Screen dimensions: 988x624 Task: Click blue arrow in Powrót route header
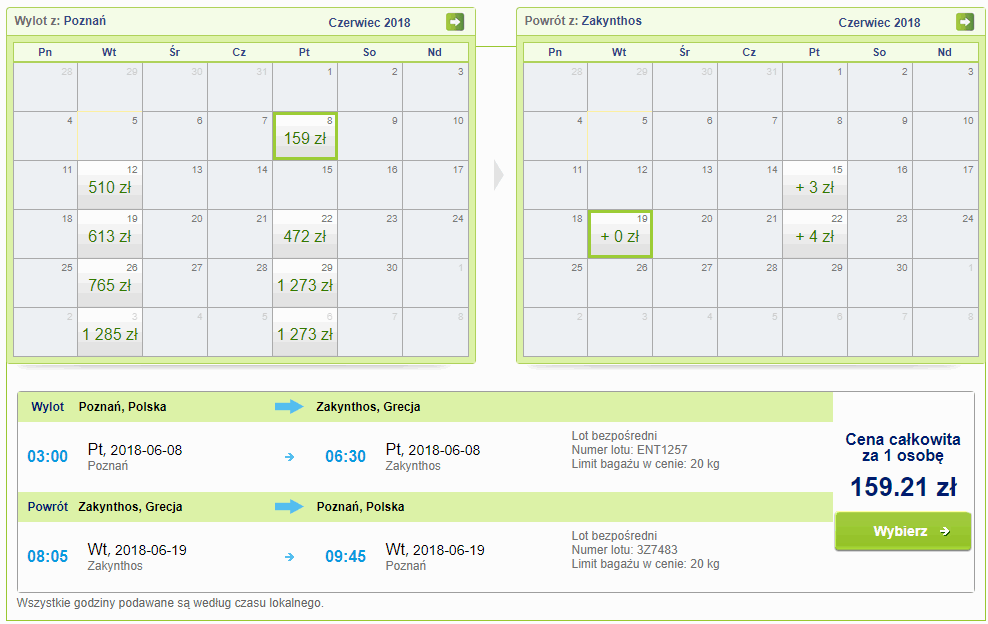point(289,507)
